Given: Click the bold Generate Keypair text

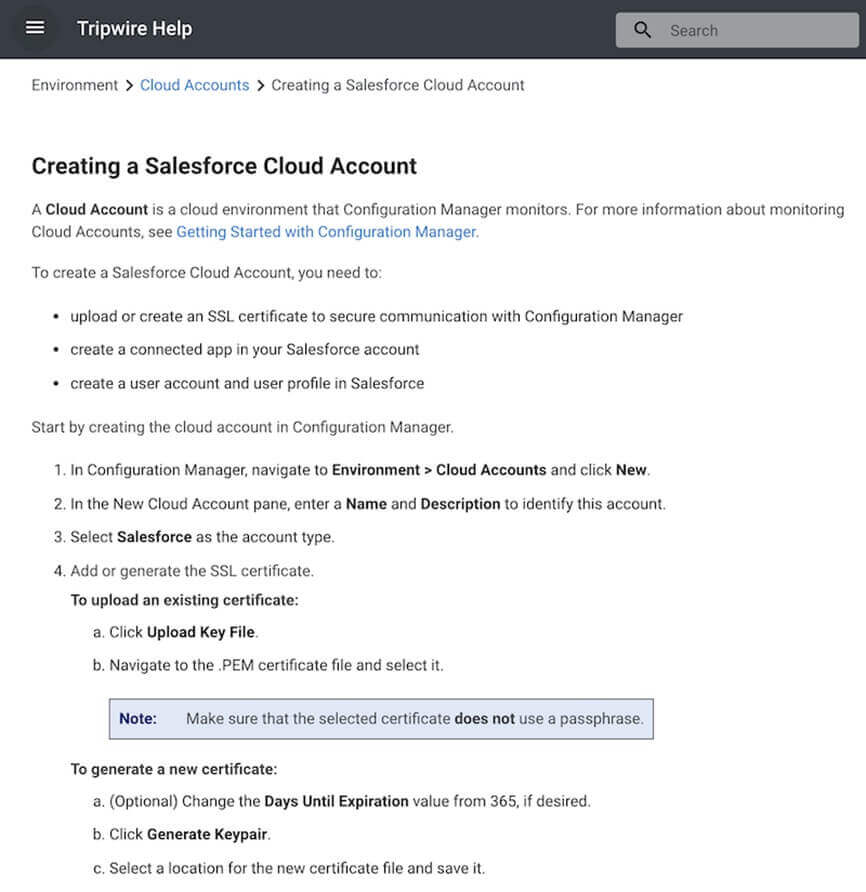Looking at the screenshot, I should tap(207, 833).
